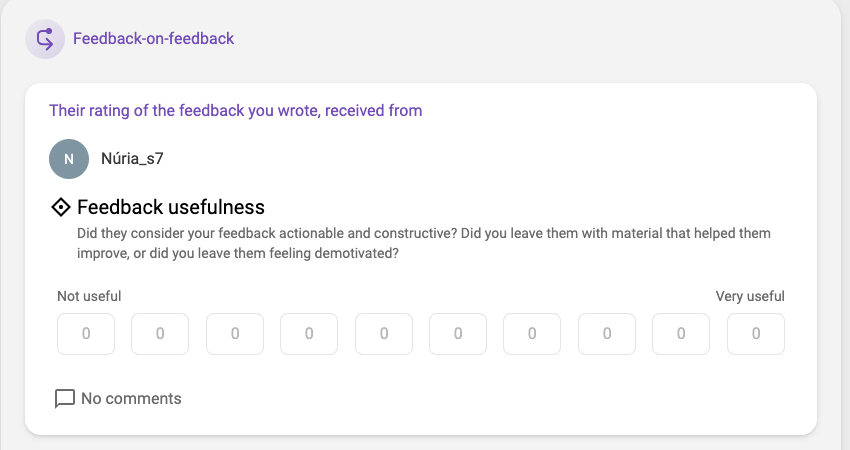Open Núria_s7's profile name
The image size is (850, 450).
(x=132, y=158)
